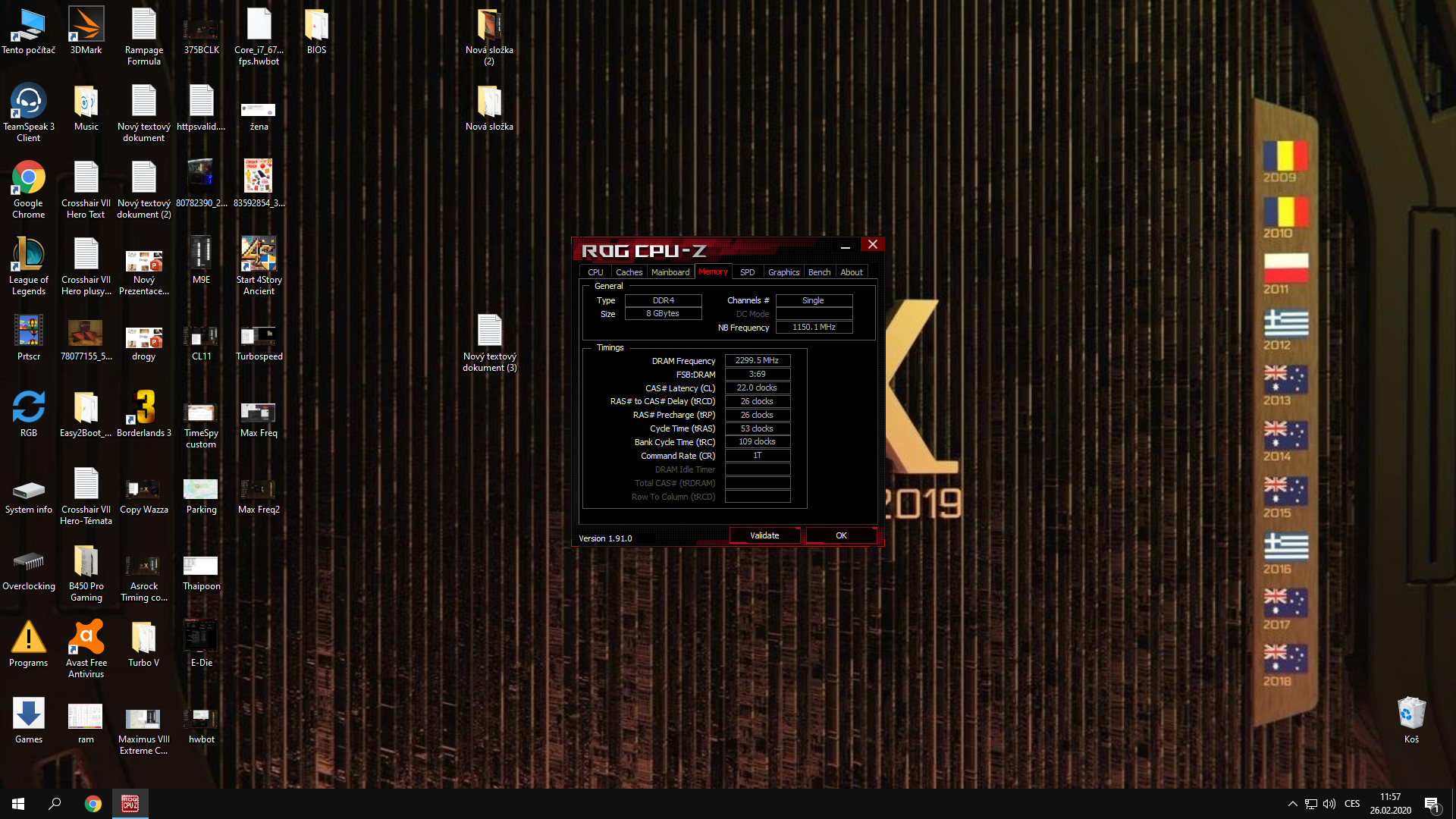Screen dimensions: 1456x819
Task: Open the notification center icon
Action: (1432, 805)
